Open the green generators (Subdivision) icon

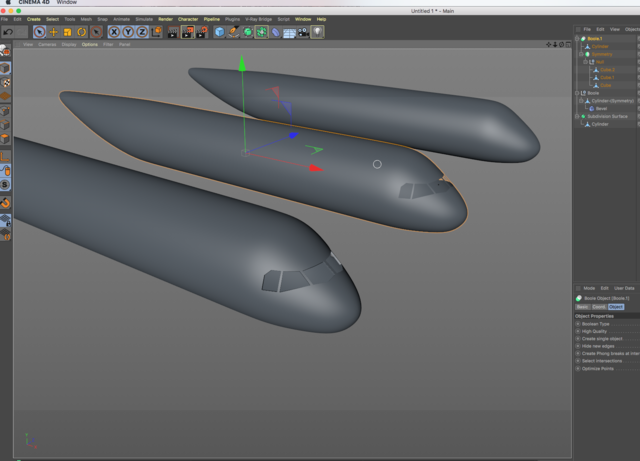247,32
